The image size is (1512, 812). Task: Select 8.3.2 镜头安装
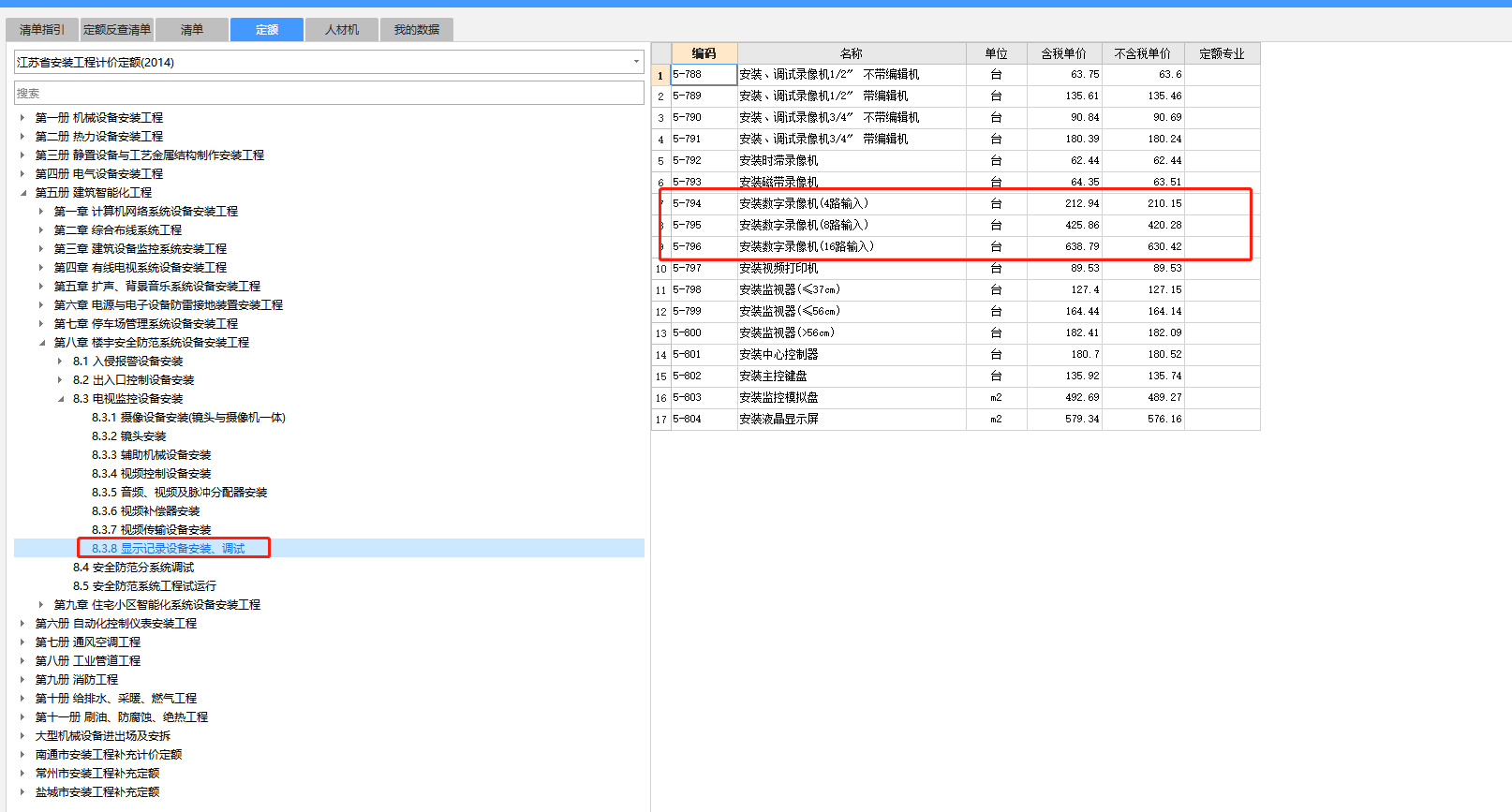click(x=128, y=436)
